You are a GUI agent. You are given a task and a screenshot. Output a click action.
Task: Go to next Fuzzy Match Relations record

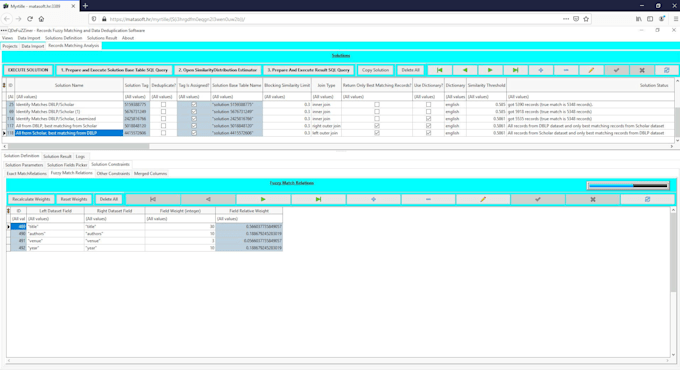pyautogui.click(x=263, y=199)
